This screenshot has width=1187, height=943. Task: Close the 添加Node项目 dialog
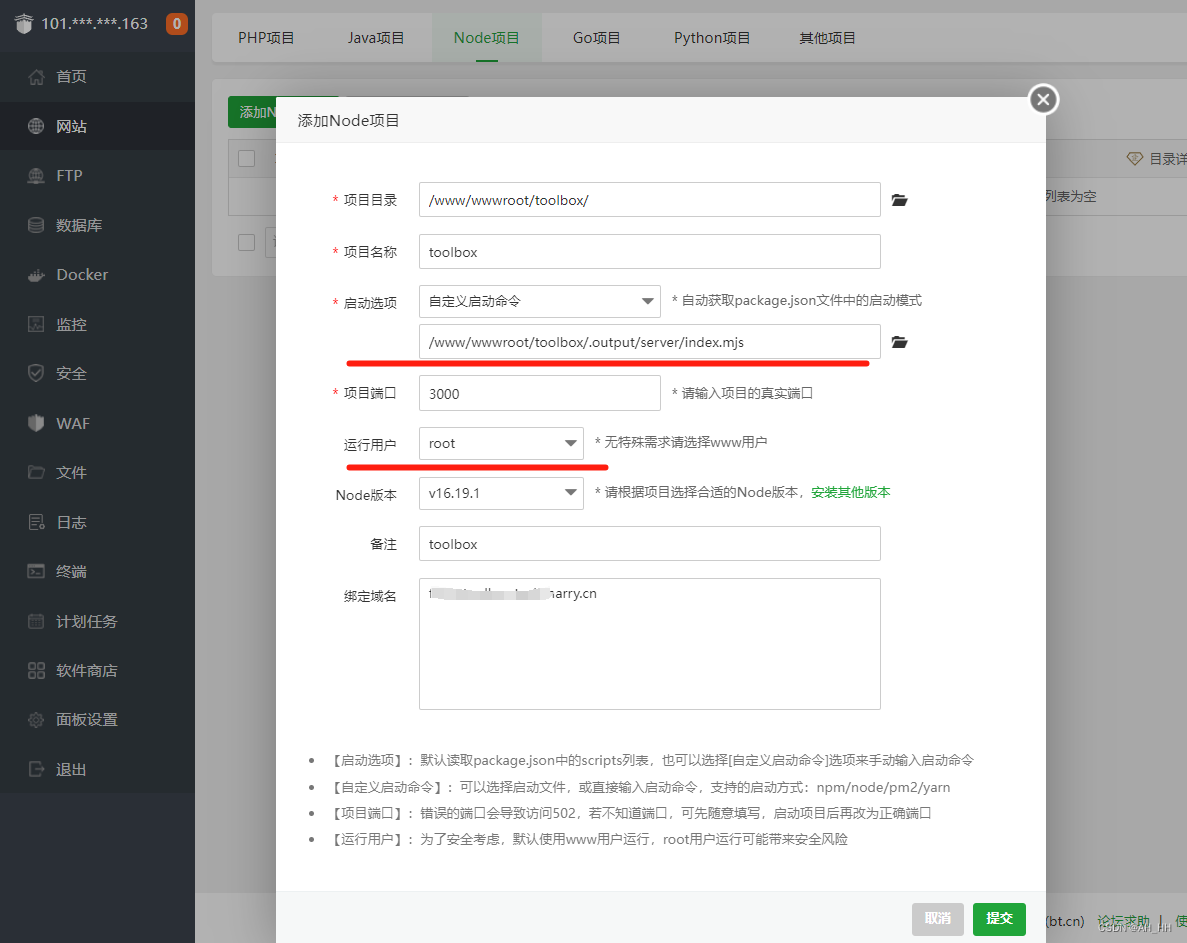[x=1043, y=99]
